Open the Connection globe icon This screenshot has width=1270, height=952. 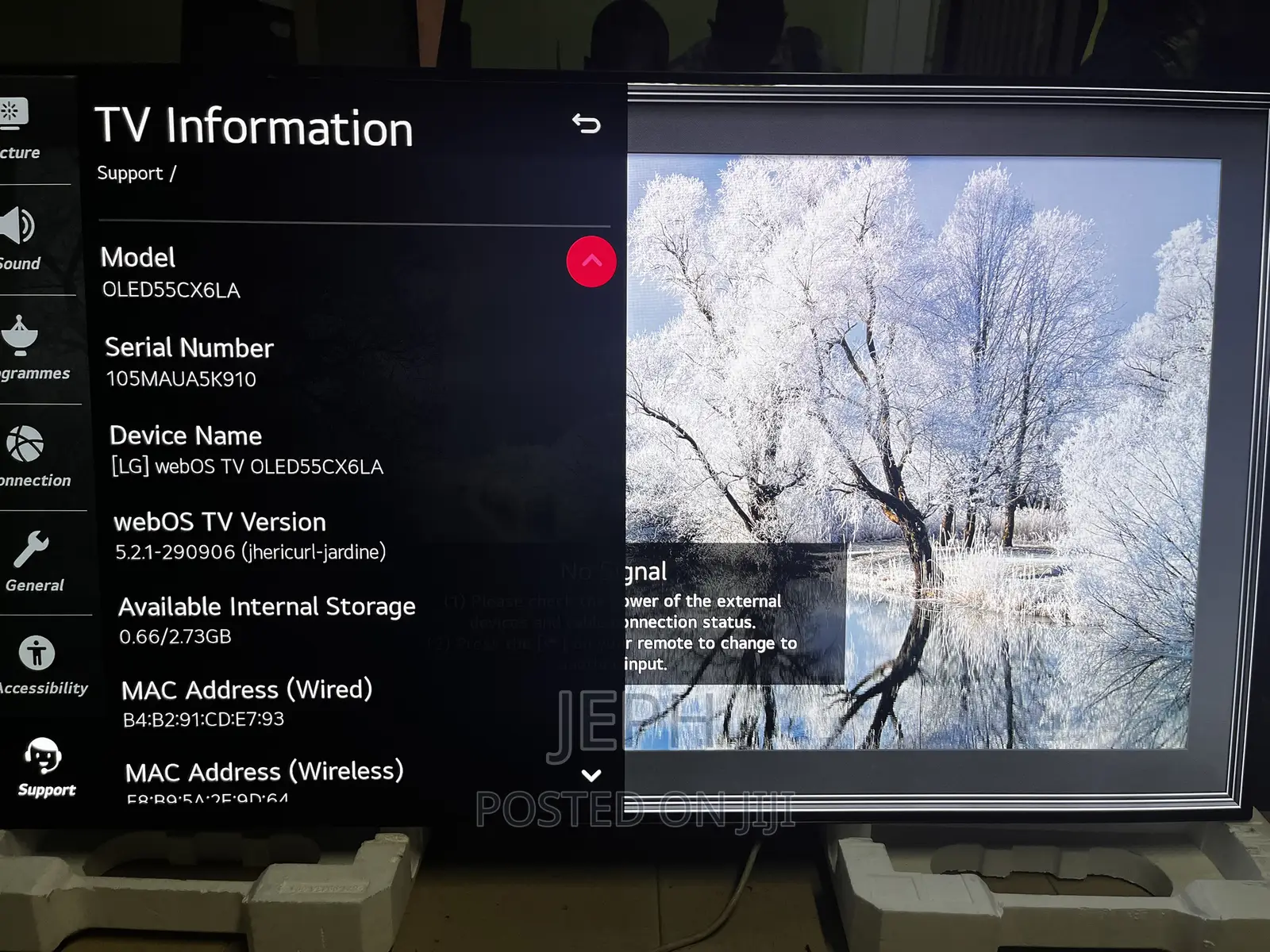point(25,443)
